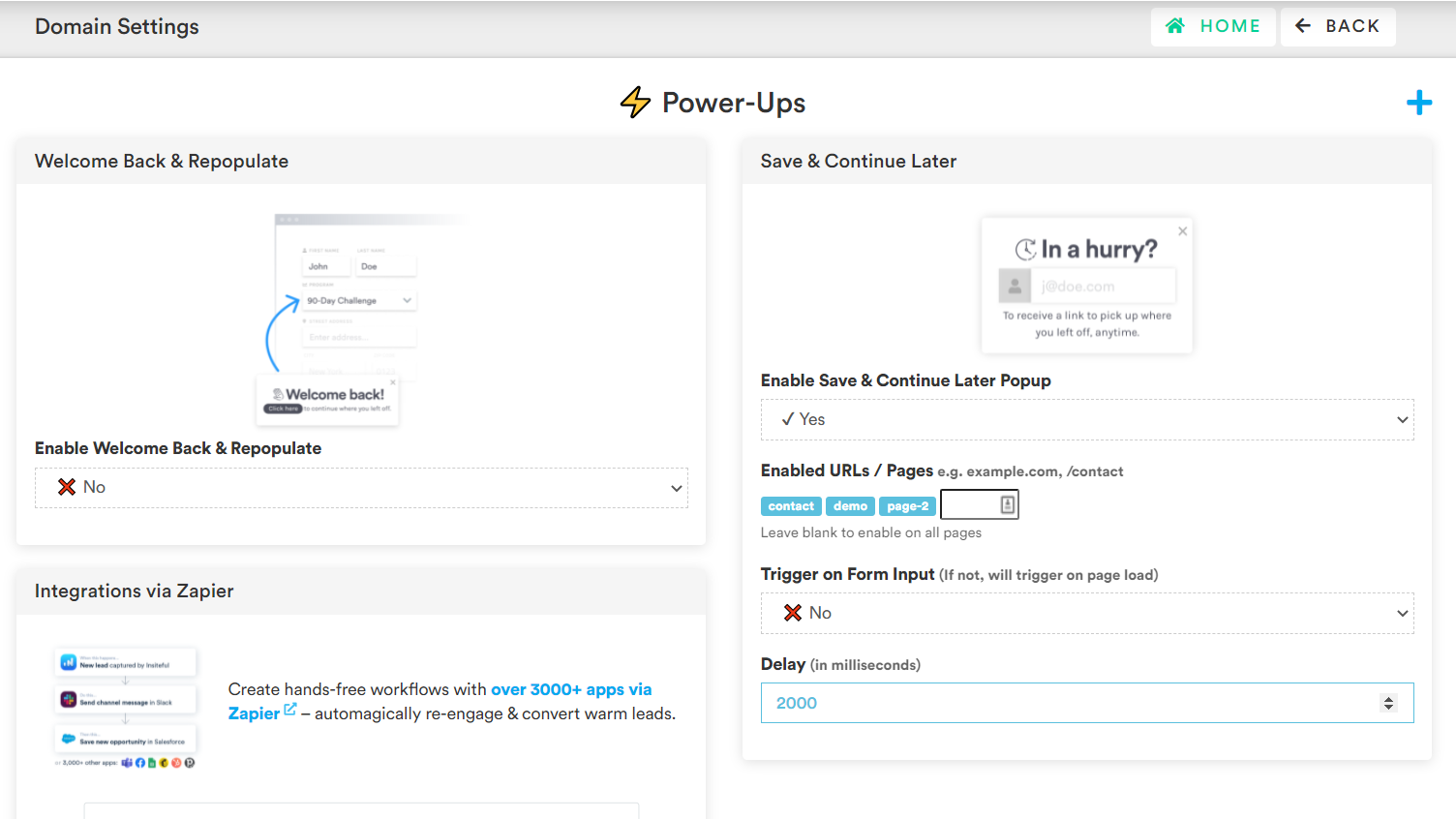Click the contact card icon in URL input

(x=1007, y=504)
